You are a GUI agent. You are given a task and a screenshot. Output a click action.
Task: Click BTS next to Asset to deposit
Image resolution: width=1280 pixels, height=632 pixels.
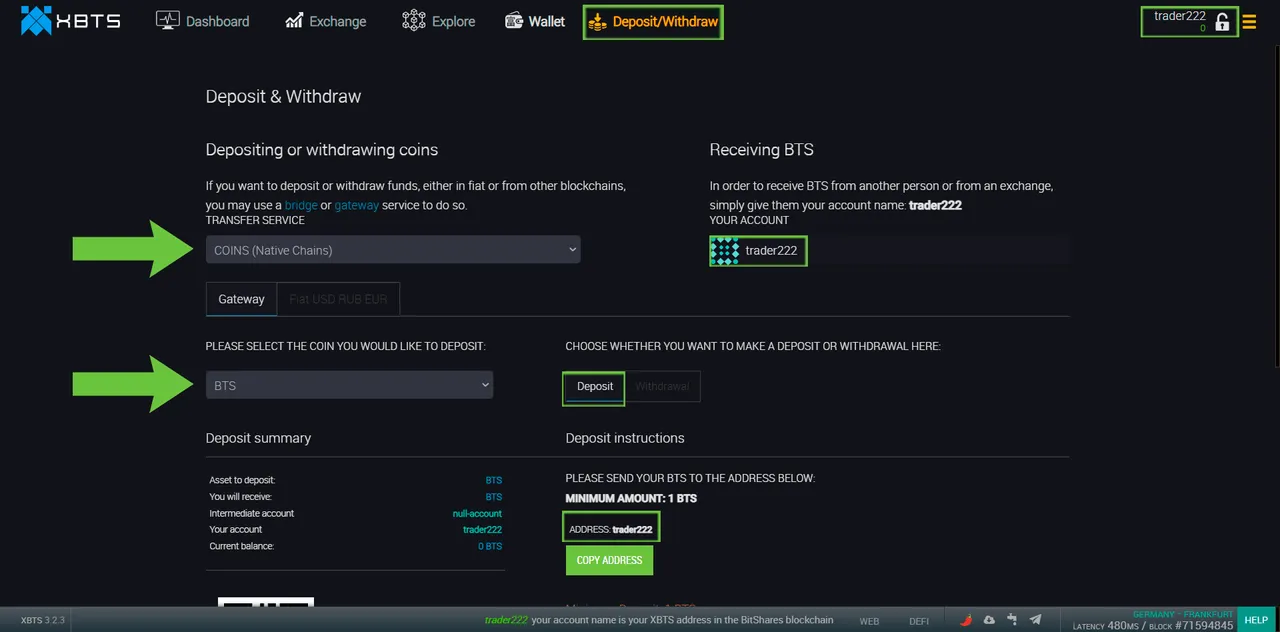[494, 480]
